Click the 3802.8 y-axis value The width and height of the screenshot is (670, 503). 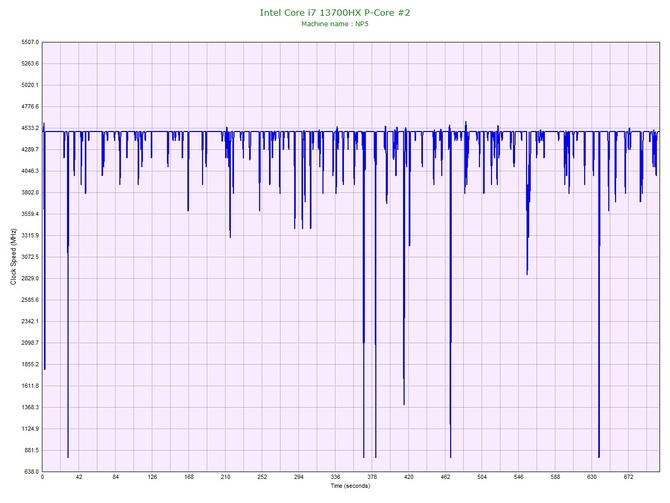click(30, 193)
